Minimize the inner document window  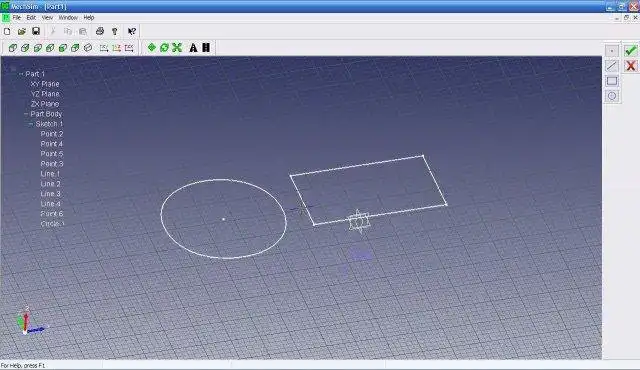click(616, 18)
